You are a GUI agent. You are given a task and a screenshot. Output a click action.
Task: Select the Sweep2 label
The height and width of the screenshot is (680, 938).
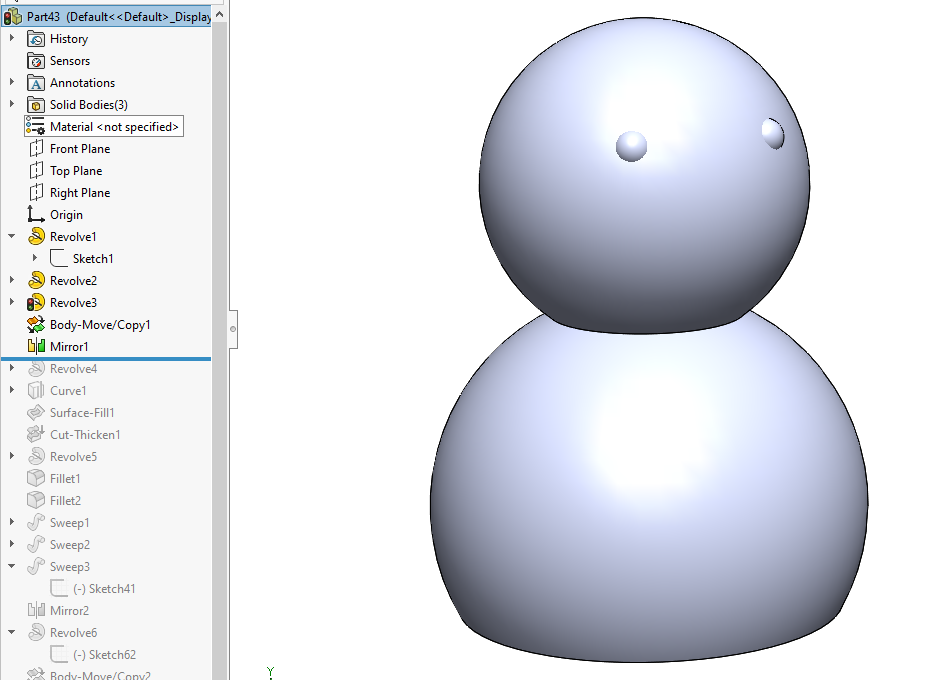69,545
